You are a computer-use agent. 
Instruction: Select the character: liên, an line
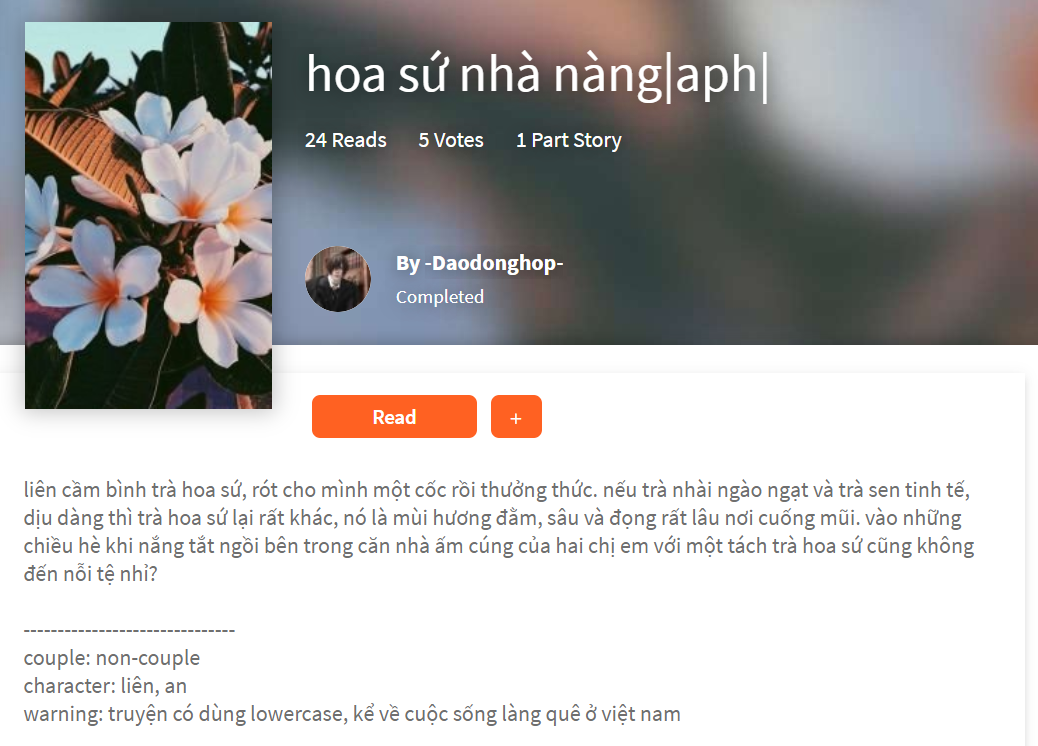point(105,686)
